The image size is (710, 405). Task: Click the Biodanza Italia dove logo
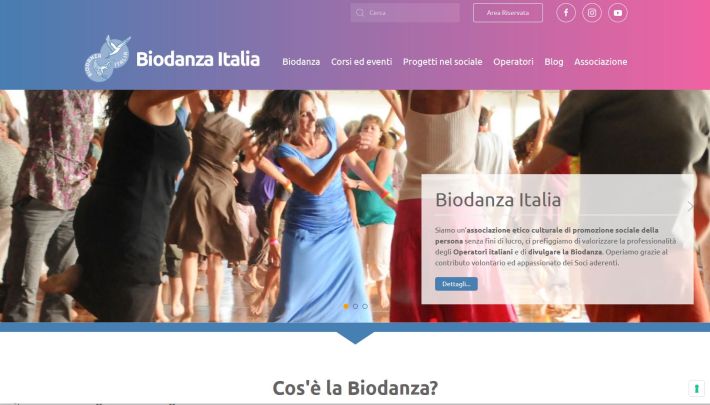coord(107,58)
